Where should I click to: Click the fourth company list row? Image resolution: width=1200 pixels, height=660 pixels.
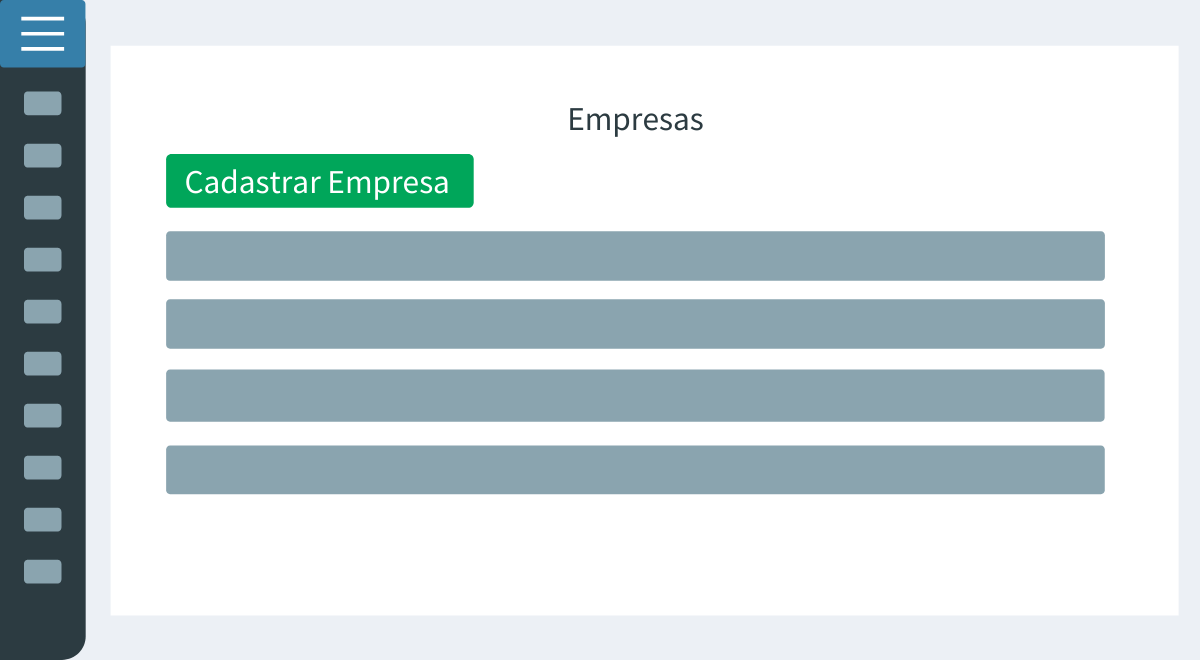click(x=635, y=470)
